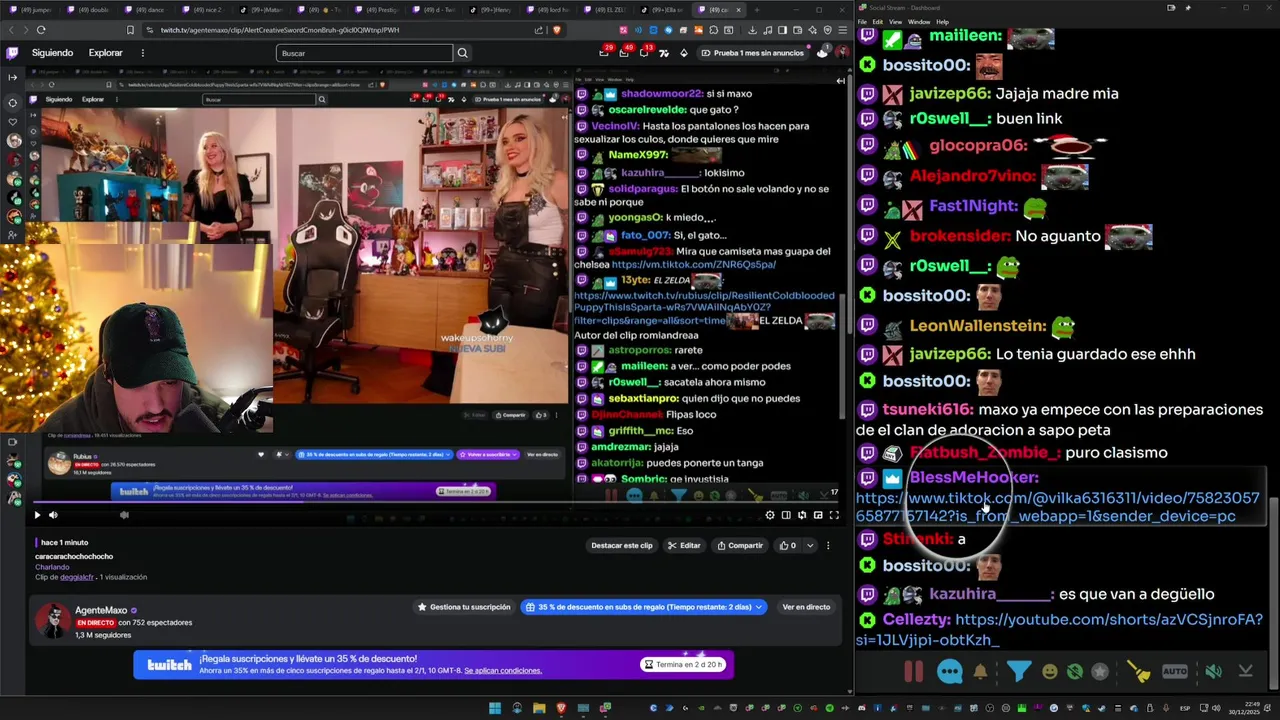Open the Charlando category link

point(52,567)
